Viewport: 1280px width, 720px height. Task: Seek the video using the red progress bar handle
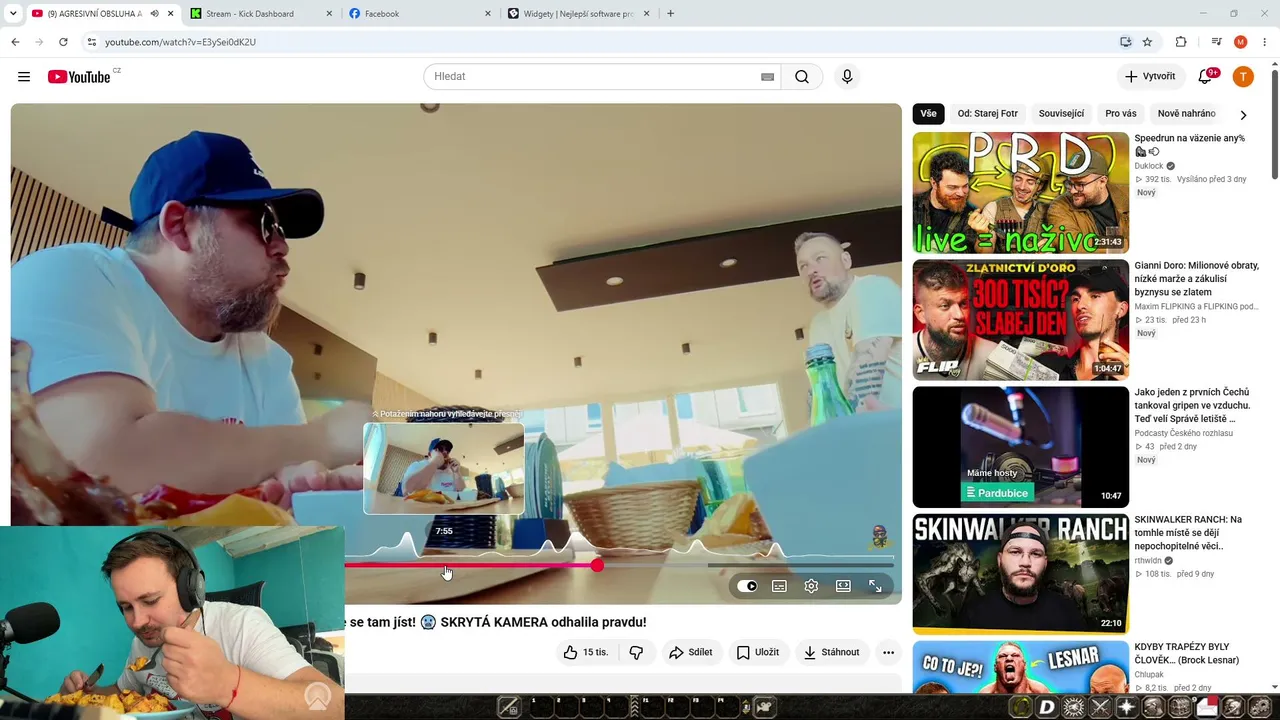(x=597, y=565)
